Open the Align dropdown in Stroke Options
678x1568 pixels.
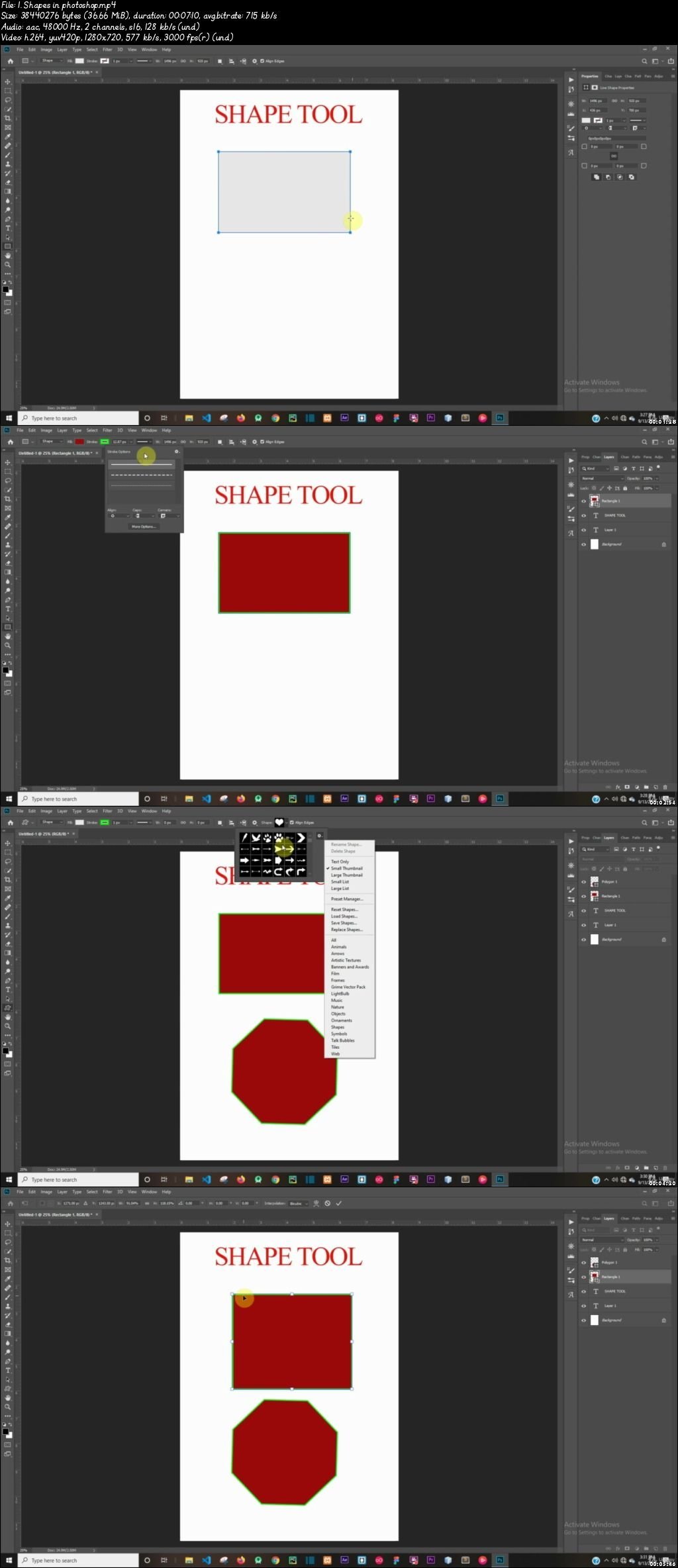click(118, 516)
